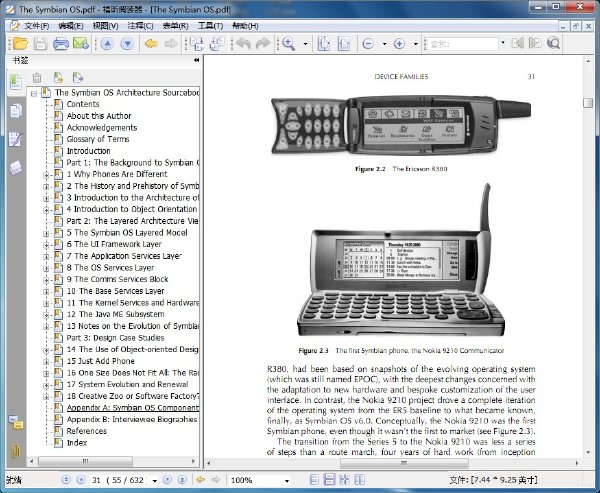Click the Save disk icon in toolbar
600x493 pixels.
(x=40, y=44)
